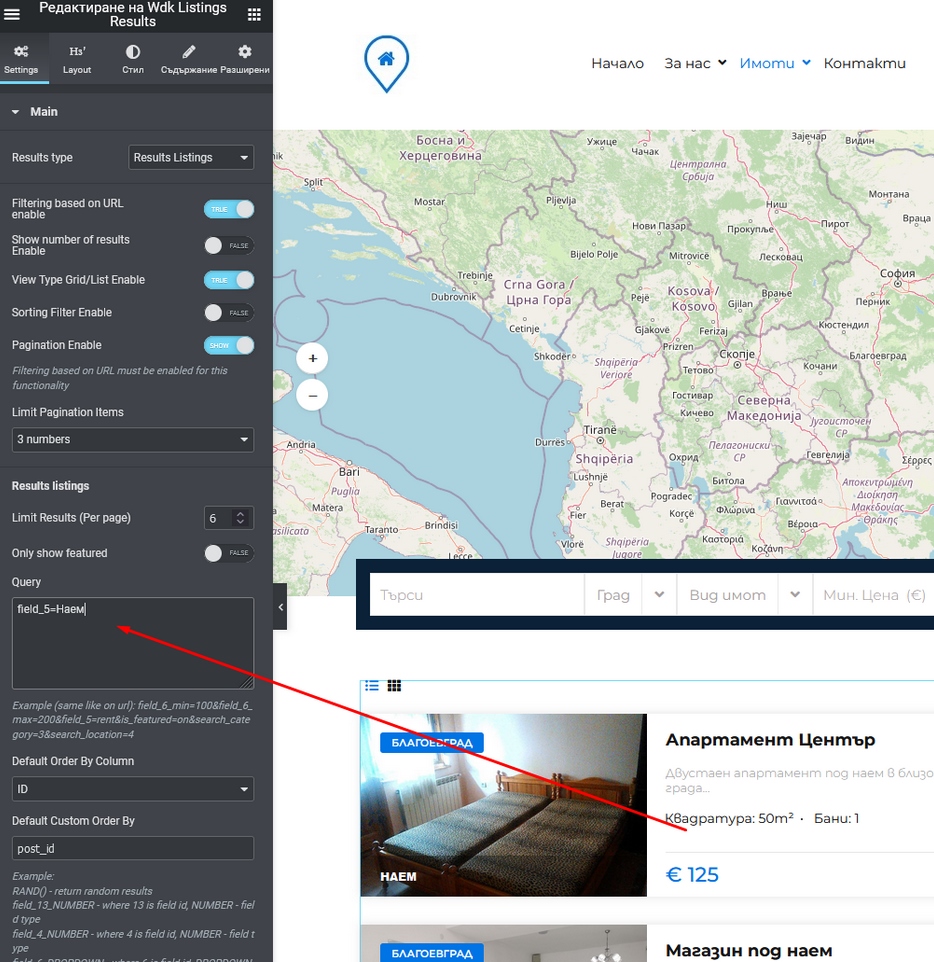Screen dimensions: 934x962
Task: Toggle Only show featured switch
Action: pos(229,553)
